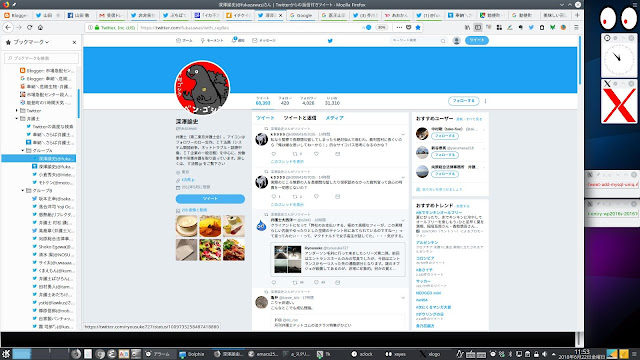Toggle the blue bookmark star icon
This screenshot has width=640, height=360.
click(418, 27)
